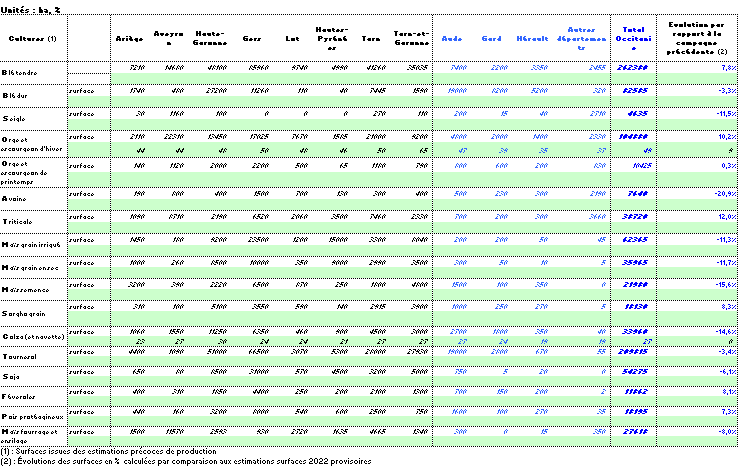Viewport: 741px width, 469px height.
Task: Click the 'Orge et escourgeon de printemps' row label
Action: 24,173
